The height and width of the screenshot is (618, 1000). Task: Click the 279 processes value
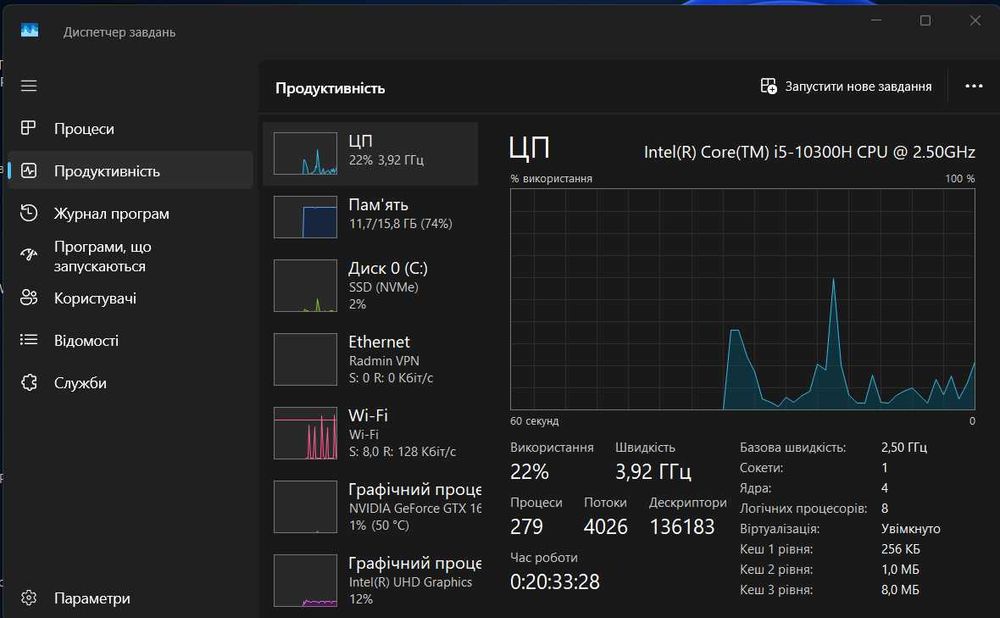pyautogui.click(x=527, y=526)
